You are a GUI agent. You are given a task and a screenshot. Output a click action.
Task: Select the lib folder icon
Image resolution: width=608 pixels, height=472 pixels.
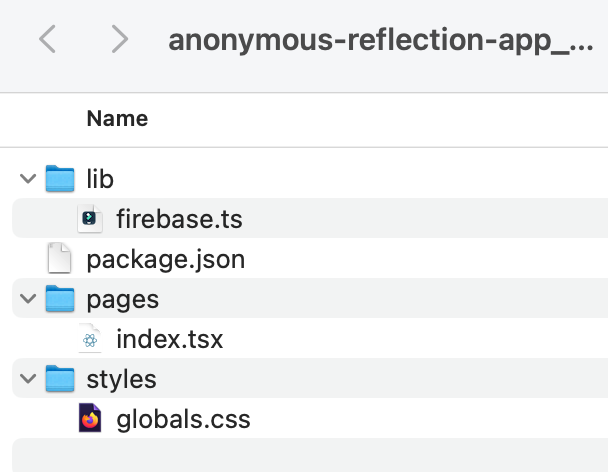(61, 179)
